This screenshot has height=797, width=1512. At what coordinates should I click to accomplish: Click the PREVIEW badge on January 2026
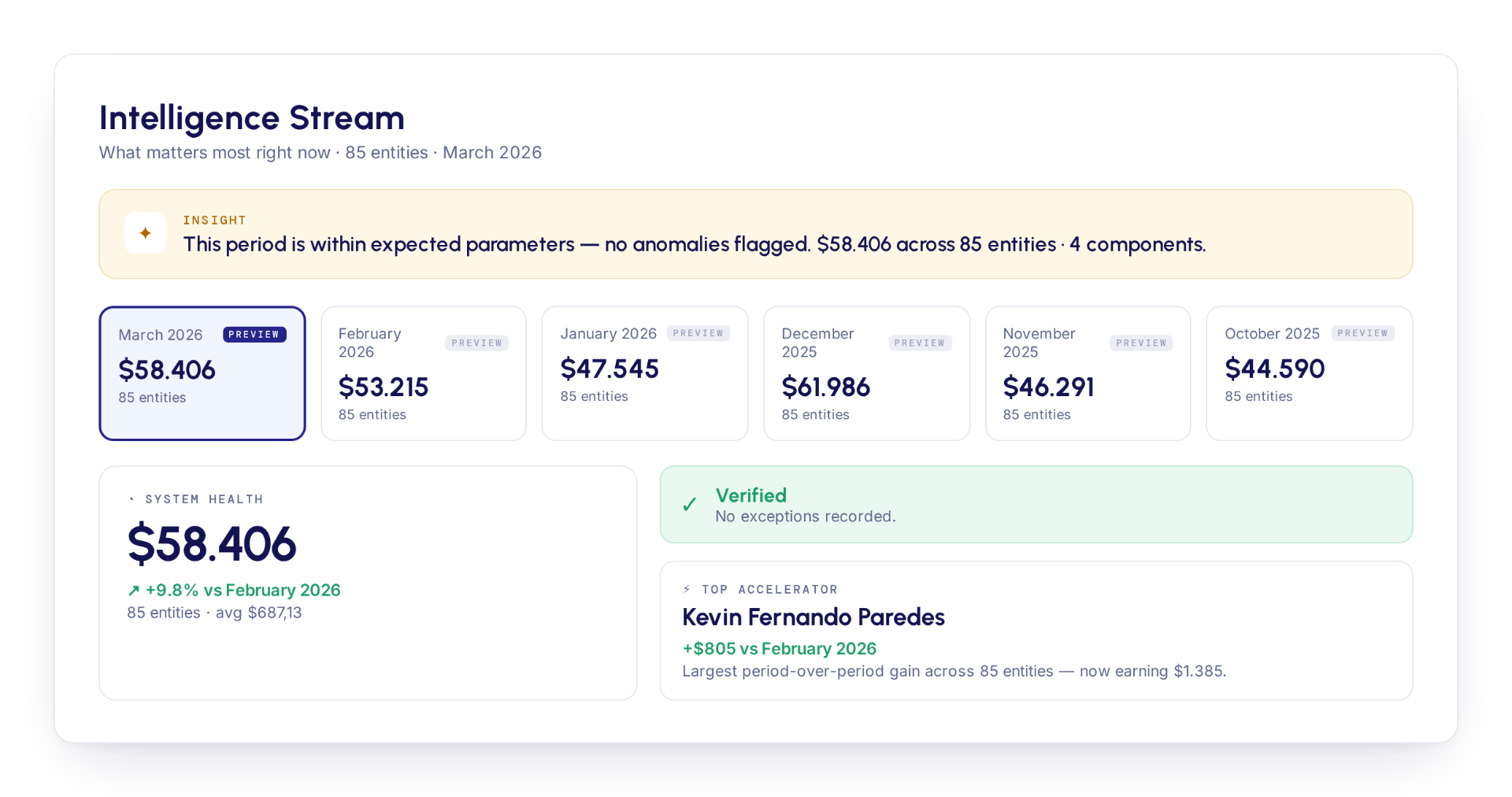[699, 333]
